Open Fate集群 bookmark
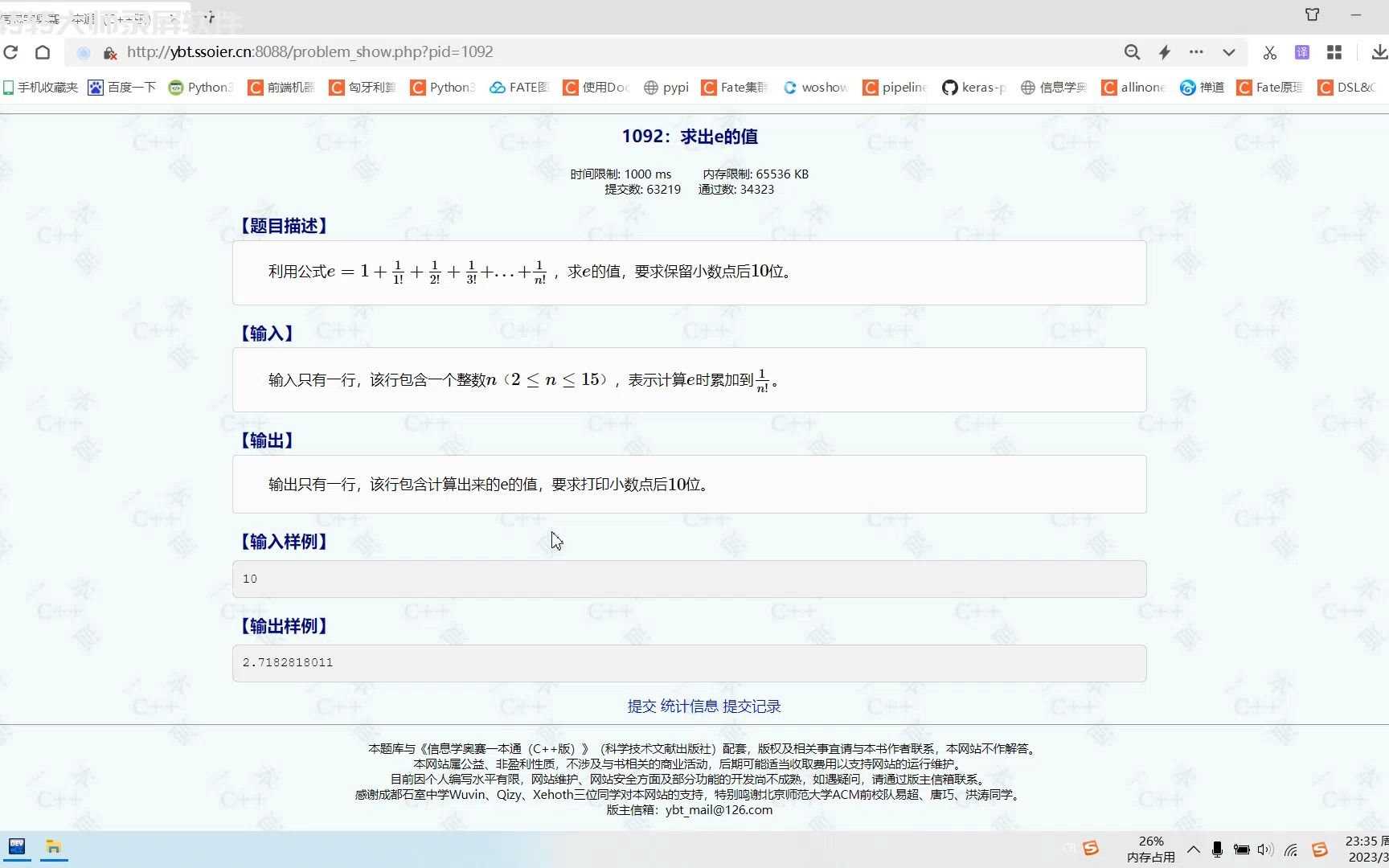 click(x=735, y=87)
